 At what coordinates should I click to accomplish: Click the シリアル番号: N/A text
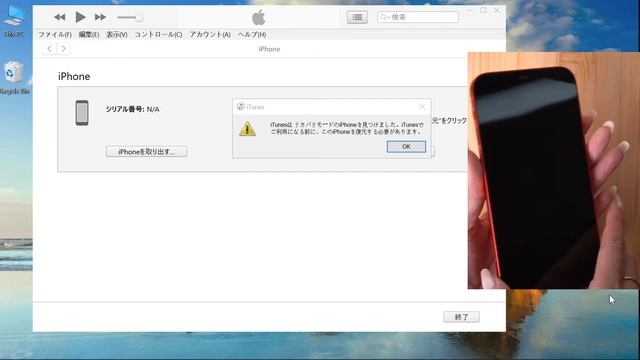pos(133,109)
